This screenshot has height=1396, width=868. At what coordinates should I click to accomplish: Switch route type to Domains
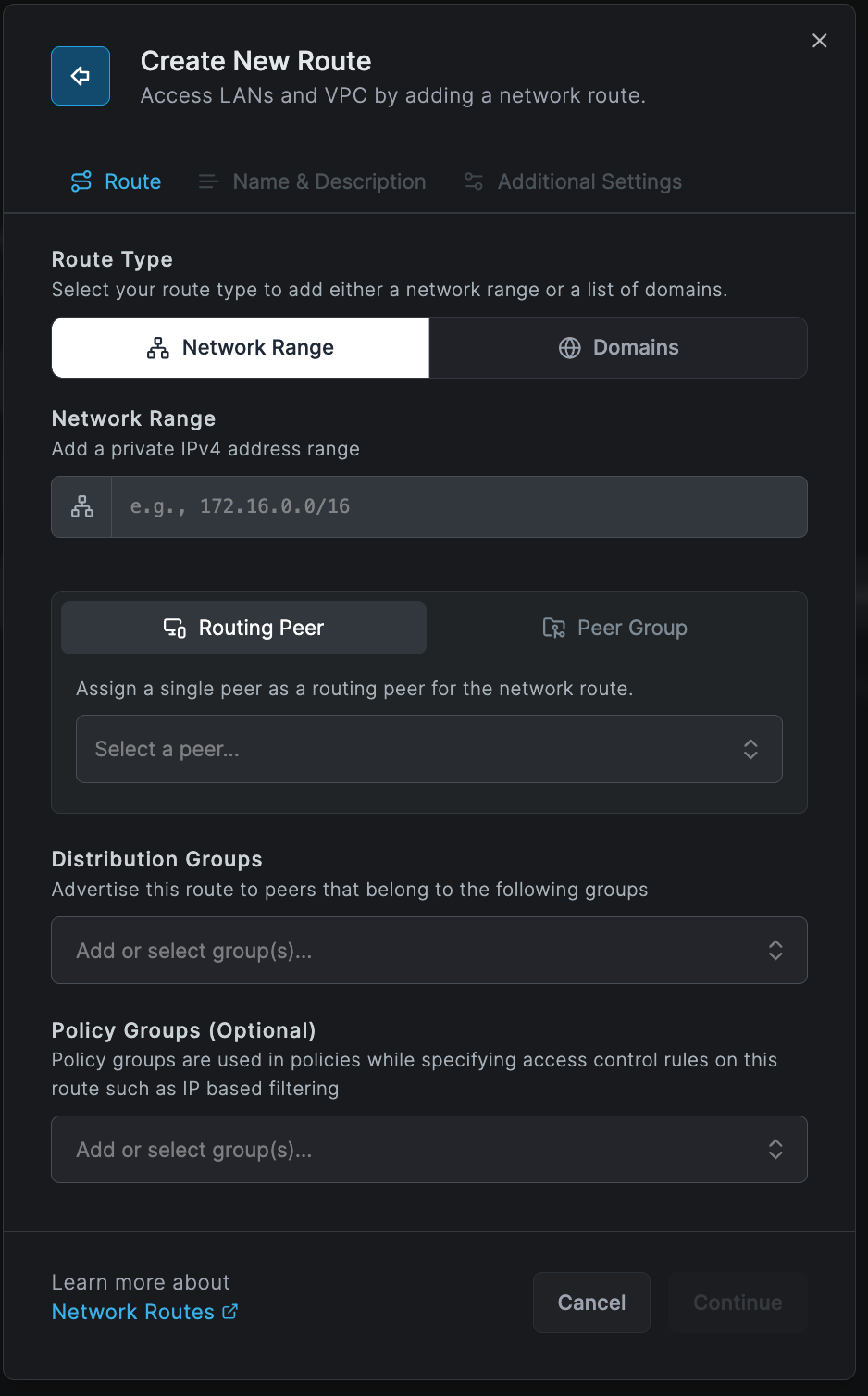pyautogui.click(x=618, y=348)
